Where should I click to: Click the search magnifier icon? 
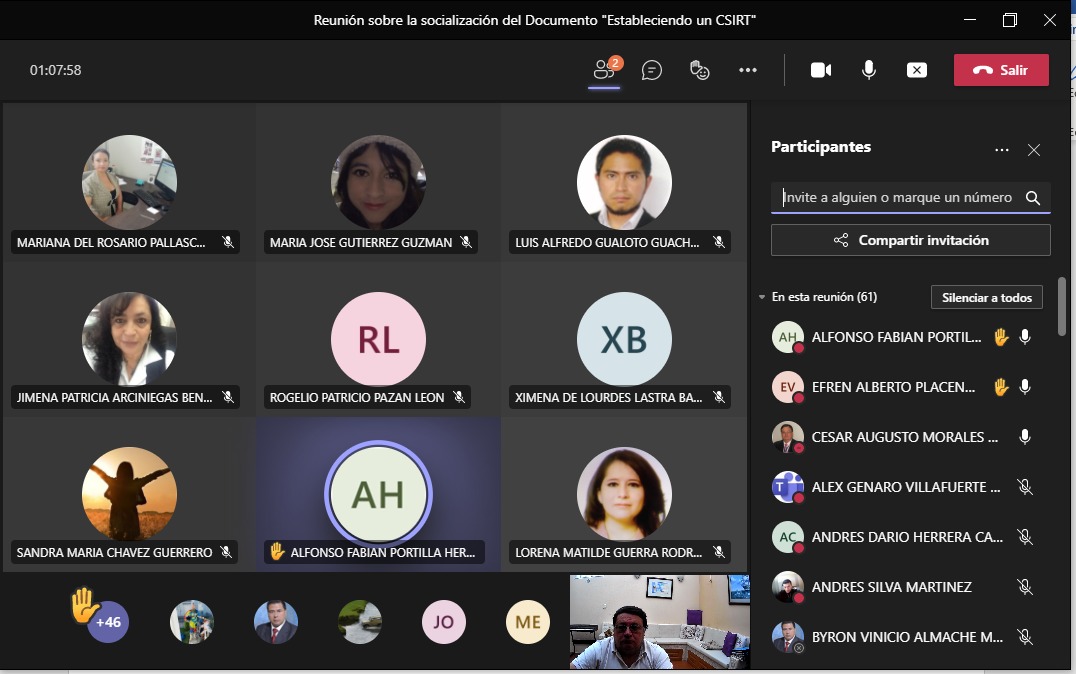1033,198
